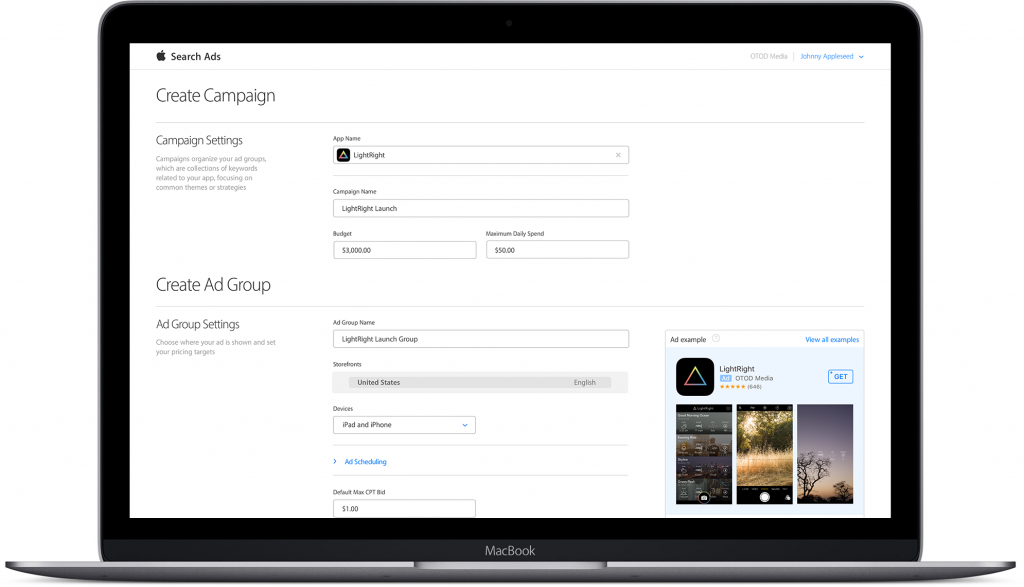Open the tree silhouette screenshot thumbnail
This screenshot has width=1024, height=587.
(x=825, y=454)
